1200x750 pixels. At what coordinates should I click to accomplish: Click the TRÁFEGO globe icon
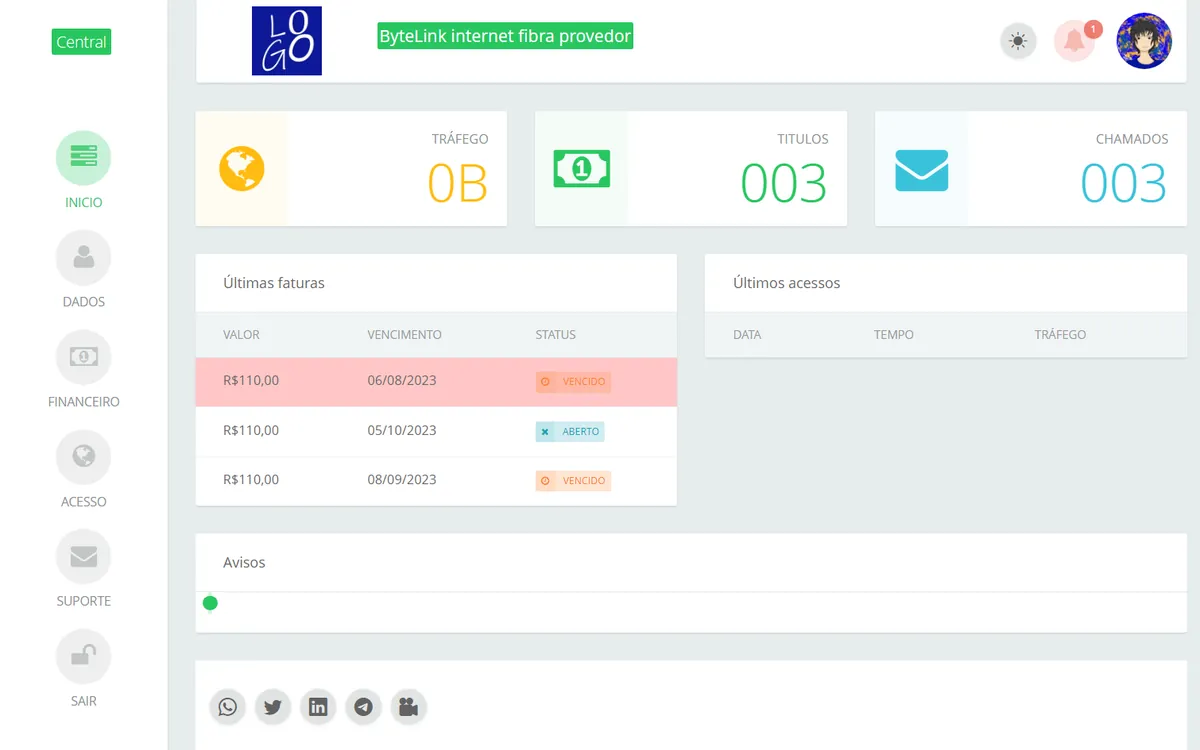(241, 169)
